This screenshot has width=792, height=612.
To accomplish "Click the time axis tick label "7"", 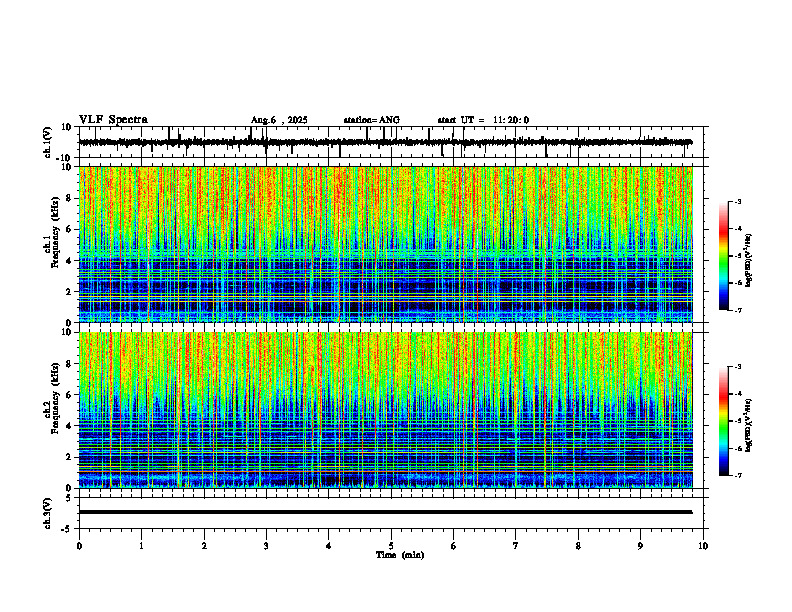I will coord(516,546).
